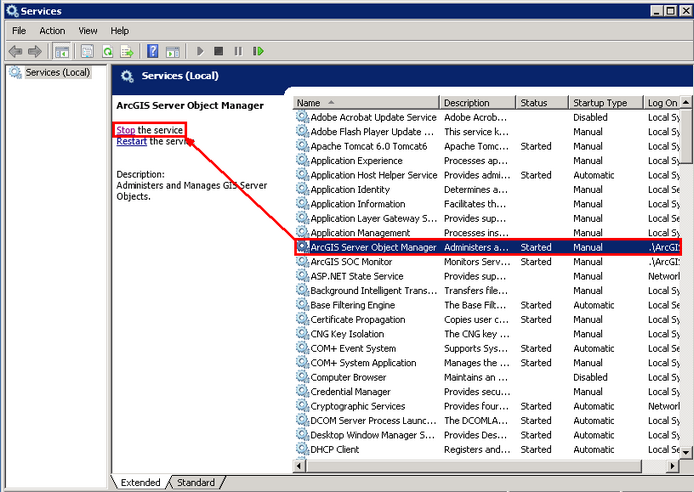Switch to the Standard tab
This screenshot has height=492, width=694.
click(x=196, y=482)
